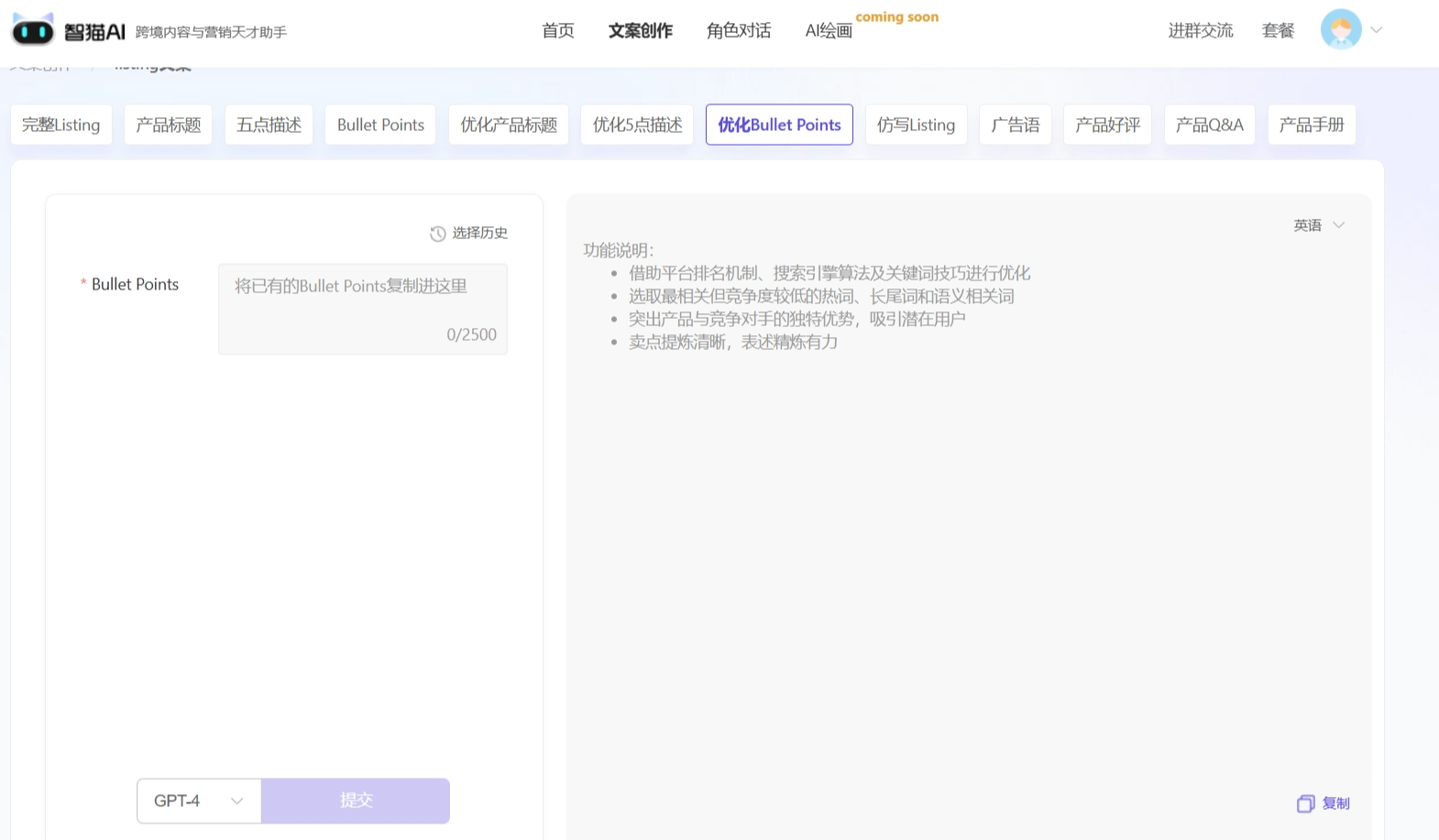Open the 产品好评 tab
Screen dimensions: 1439x840
[1107, 125]
